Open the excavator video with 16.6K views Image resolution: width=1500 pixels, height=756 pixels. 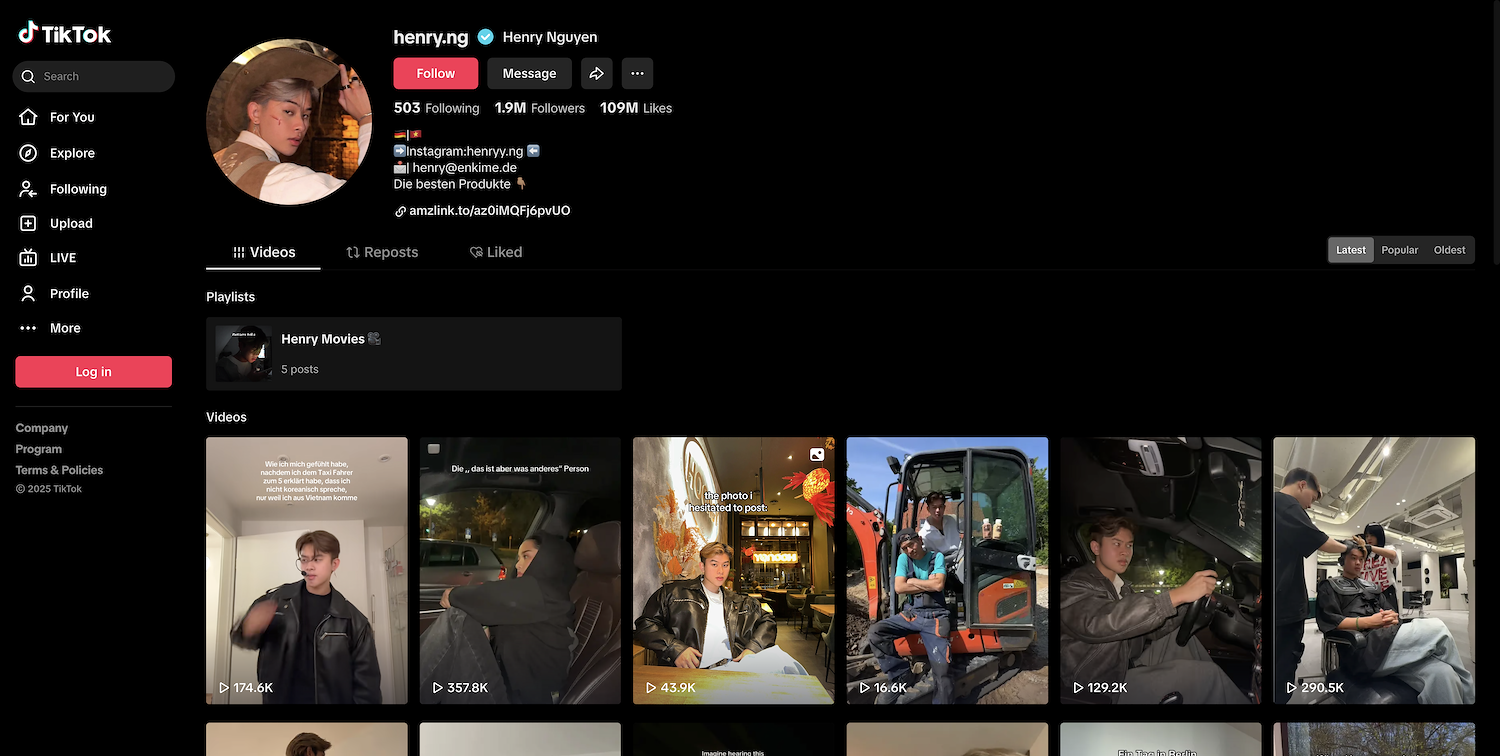(x=947, y=570)
